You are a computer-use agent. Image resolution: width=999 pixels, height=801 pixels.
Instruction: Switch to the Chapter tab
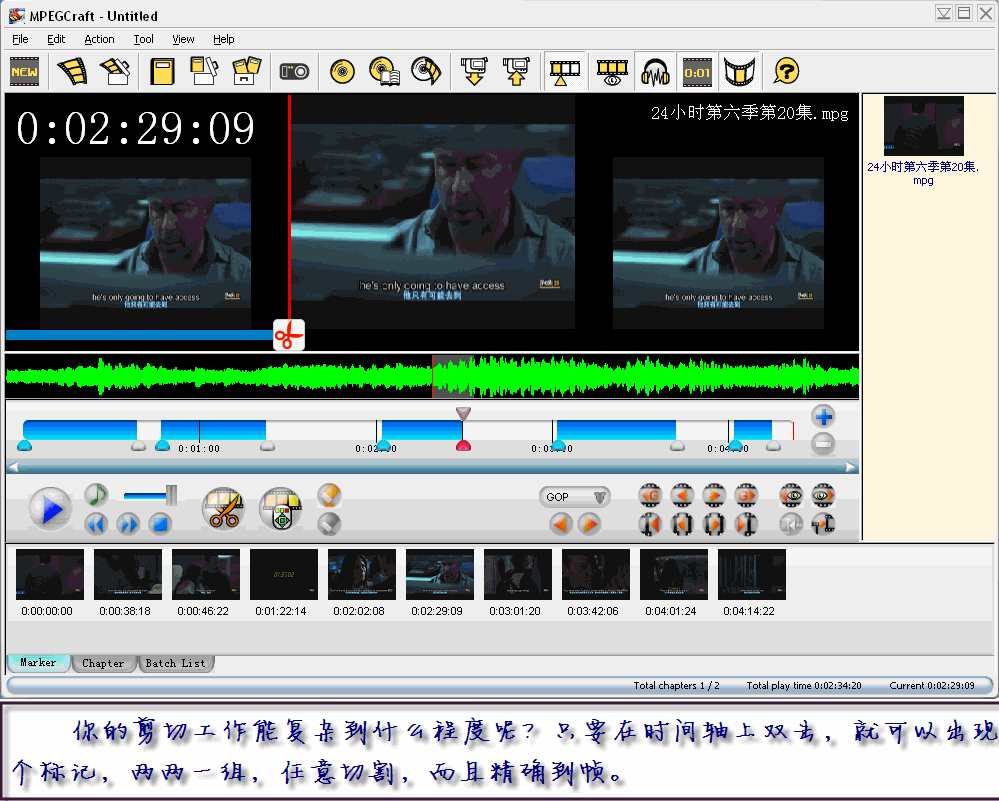(103, 663)
